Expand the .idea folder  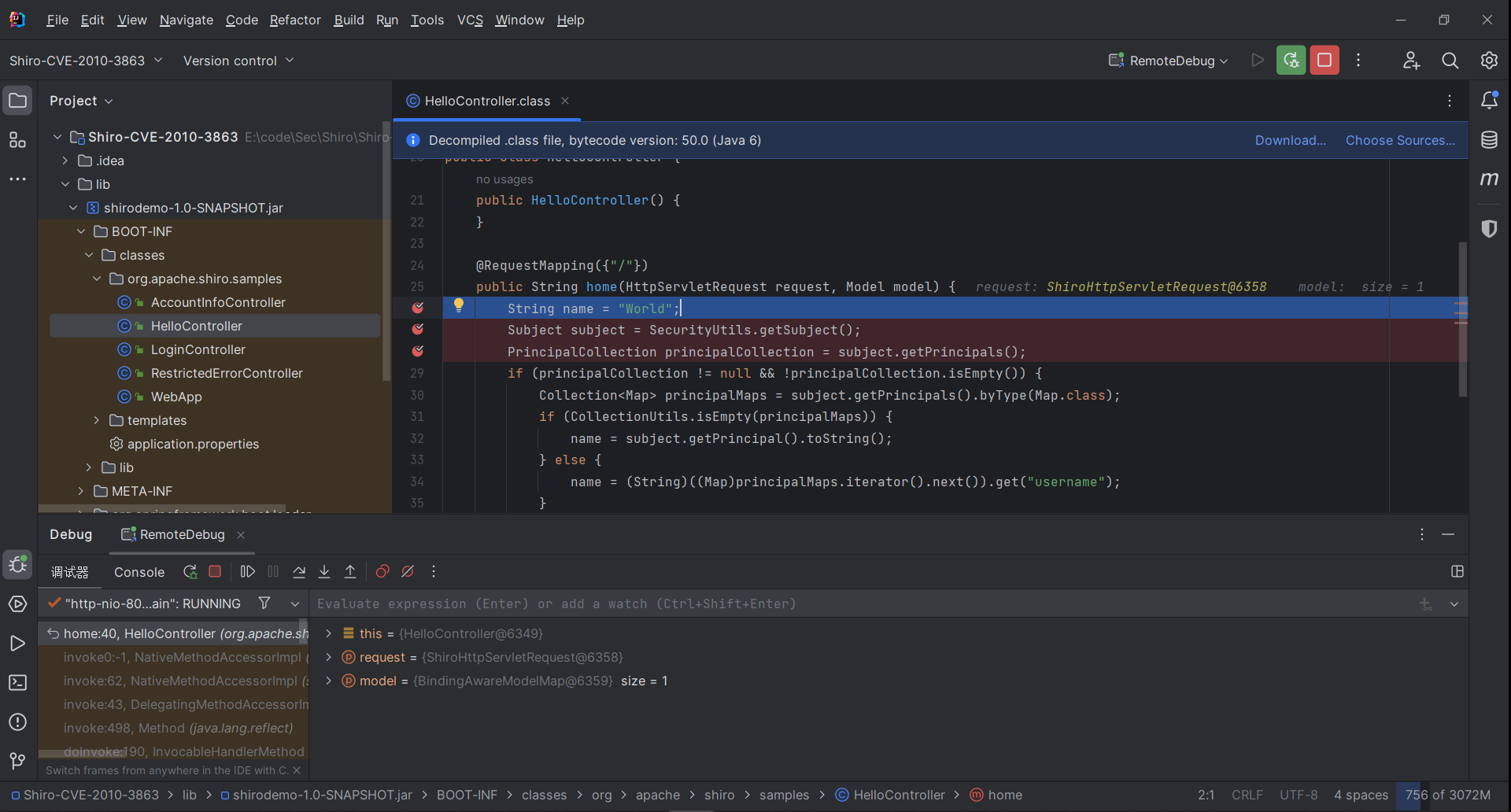coord(65,161)
